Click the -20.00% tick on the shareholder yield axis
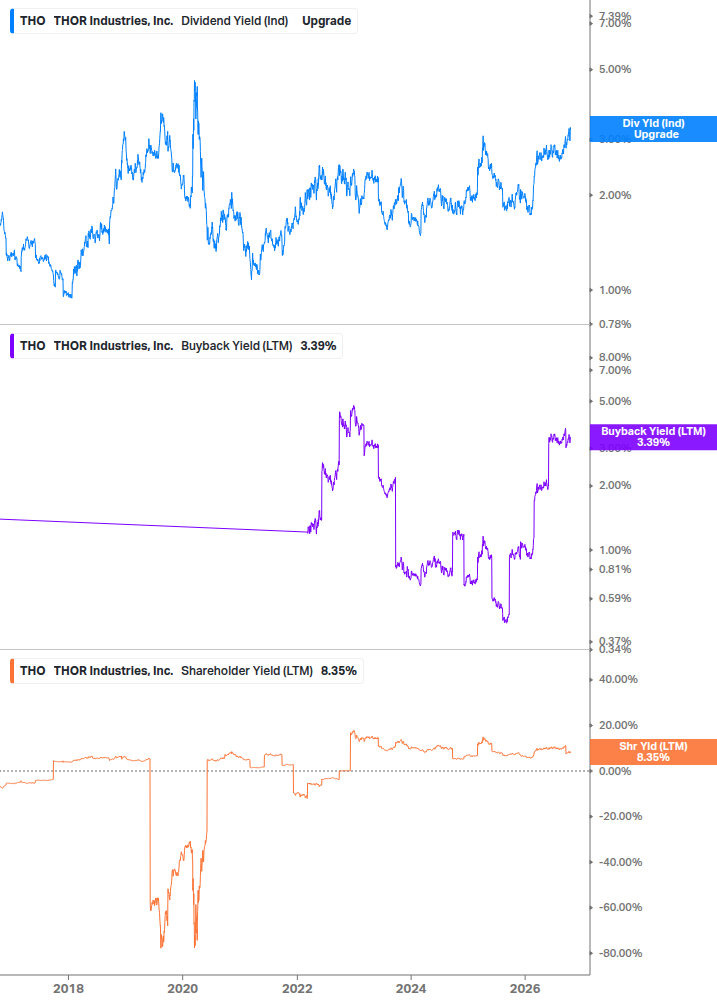 tap(620, 817)
